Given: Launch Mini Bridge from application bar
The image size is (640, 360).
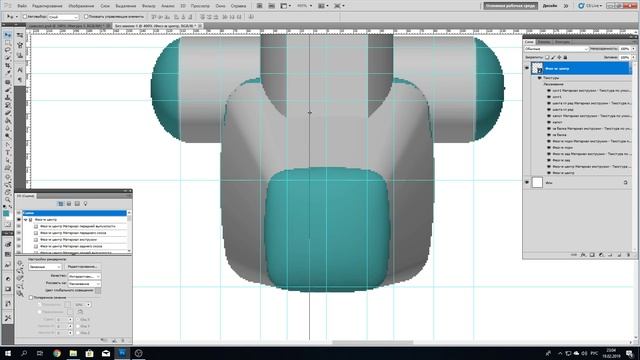Looking at the screenshot, I should coord(271,6).
